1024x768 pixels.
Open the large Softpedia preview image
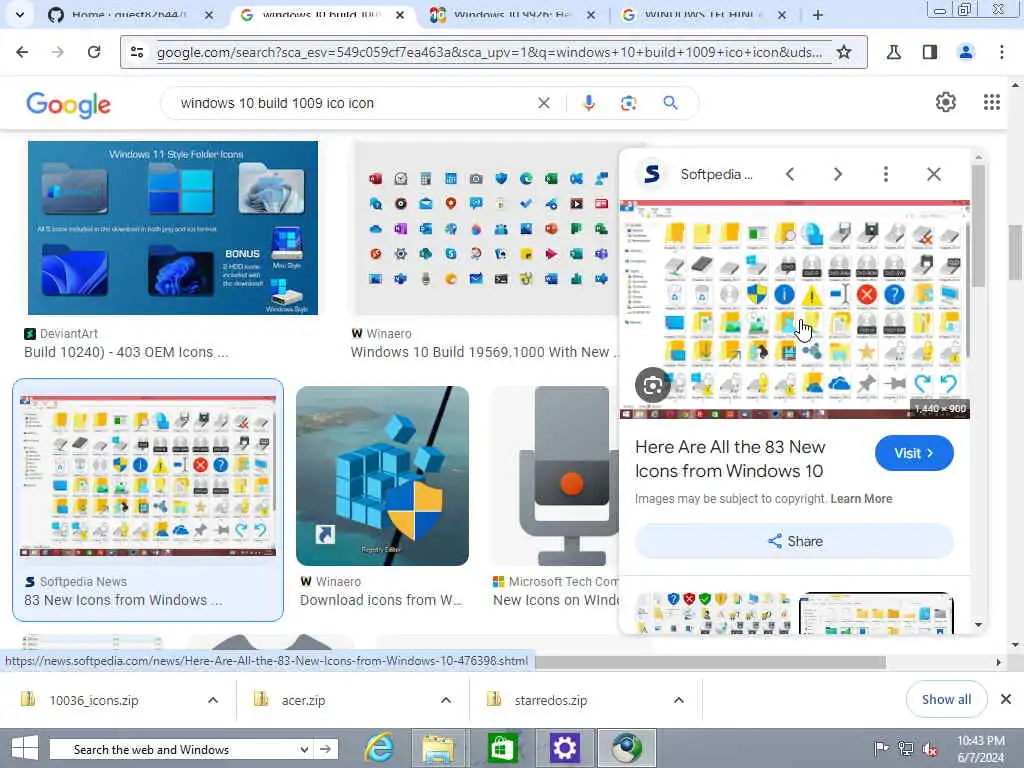[794, 310]
